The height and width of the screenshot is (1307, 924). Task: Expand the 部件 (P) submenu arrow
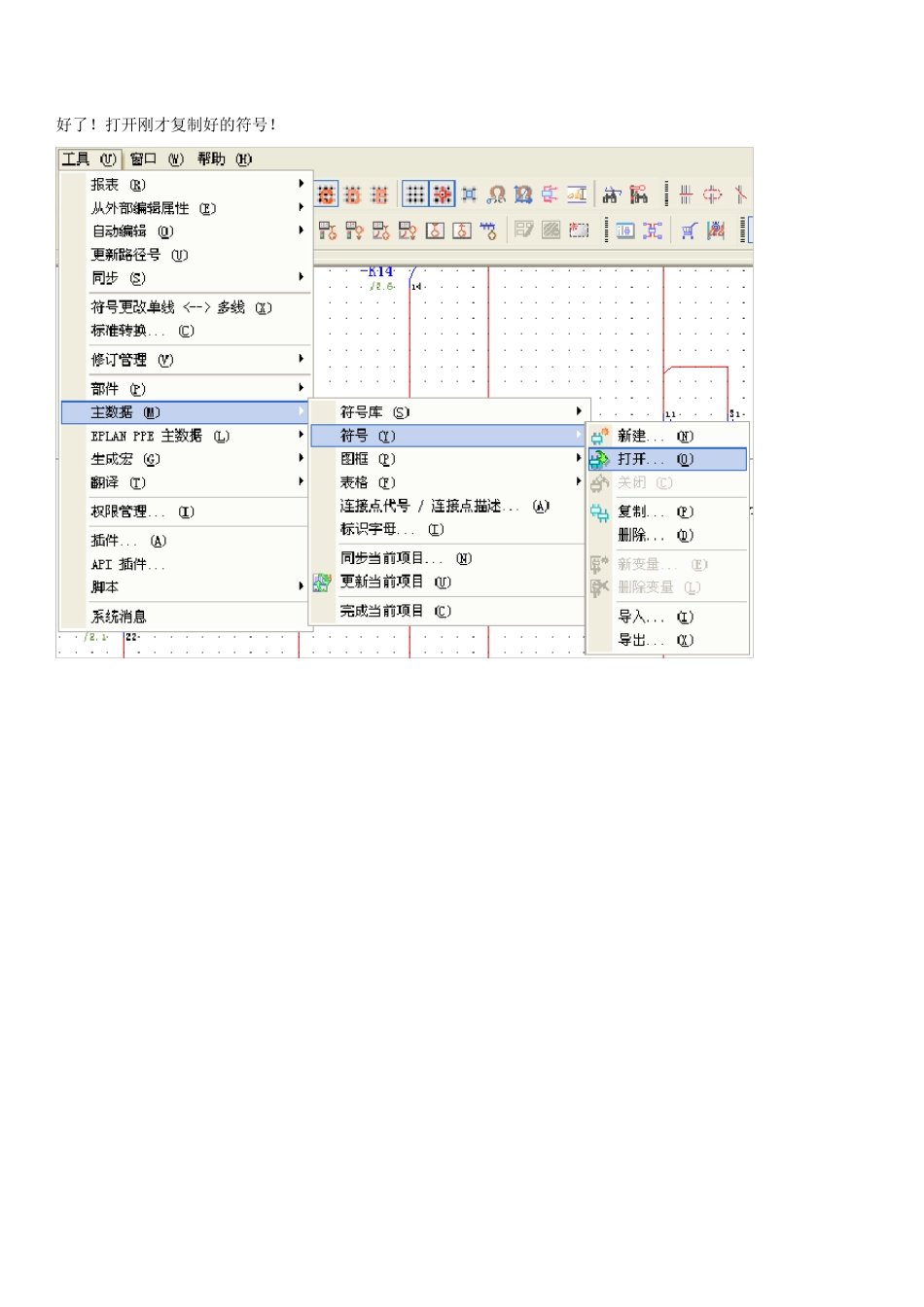click(x=302, y=388)
